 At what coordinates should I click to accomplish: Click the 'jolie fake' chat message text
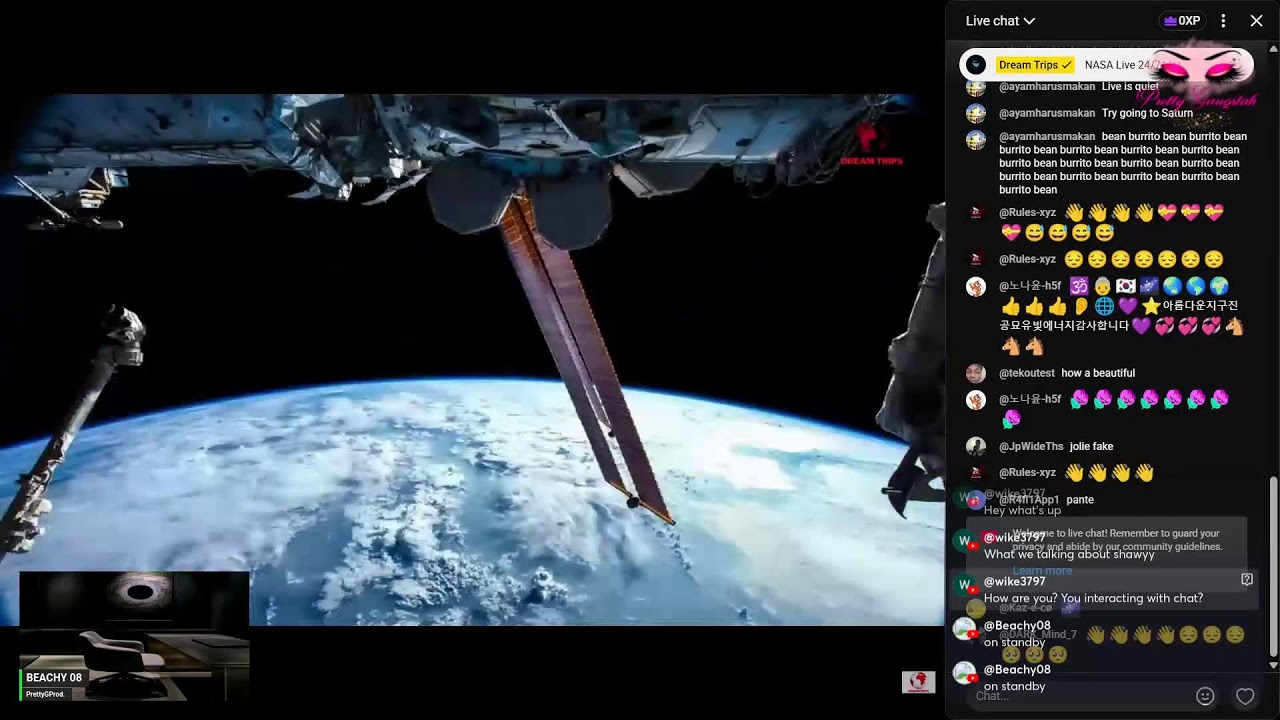tap(1091, 447)
